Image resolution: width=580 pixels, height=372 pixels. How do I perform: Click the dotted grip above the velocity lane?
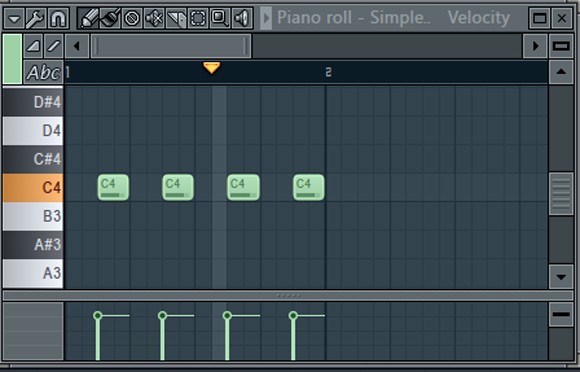(x=289, y=295)
